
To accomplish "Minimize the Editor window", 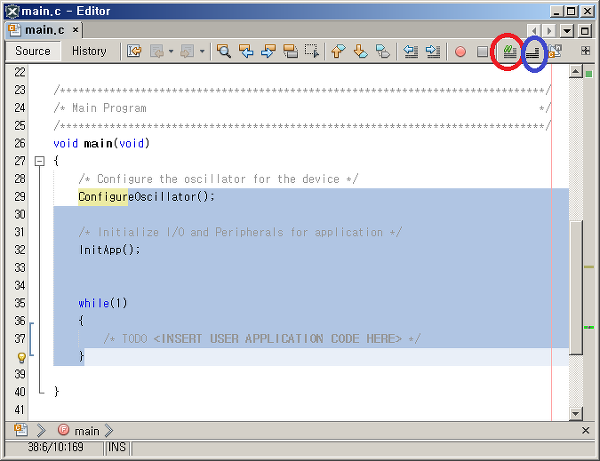I will 556,11.
